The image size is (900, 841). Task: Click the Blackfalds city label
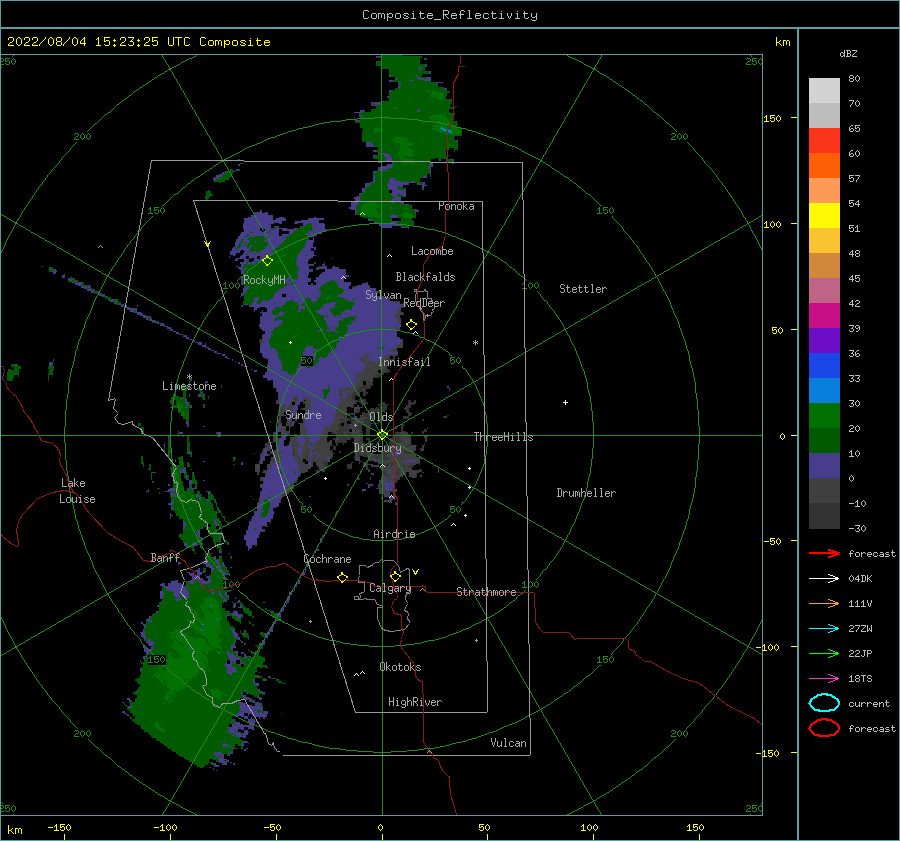pos(425,277)
